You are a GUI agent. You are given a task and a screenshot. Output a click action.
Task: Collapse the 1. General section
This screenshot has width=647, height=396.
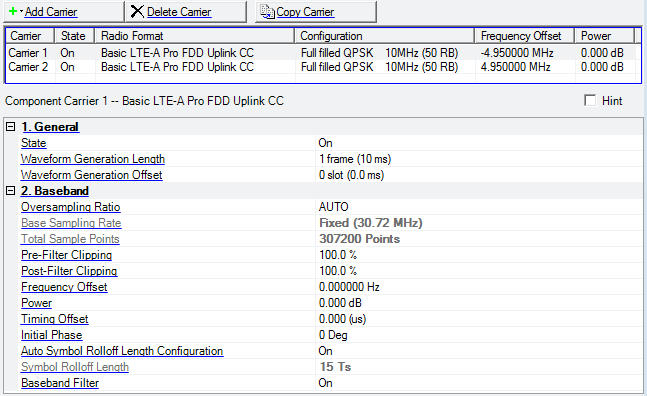11,127
